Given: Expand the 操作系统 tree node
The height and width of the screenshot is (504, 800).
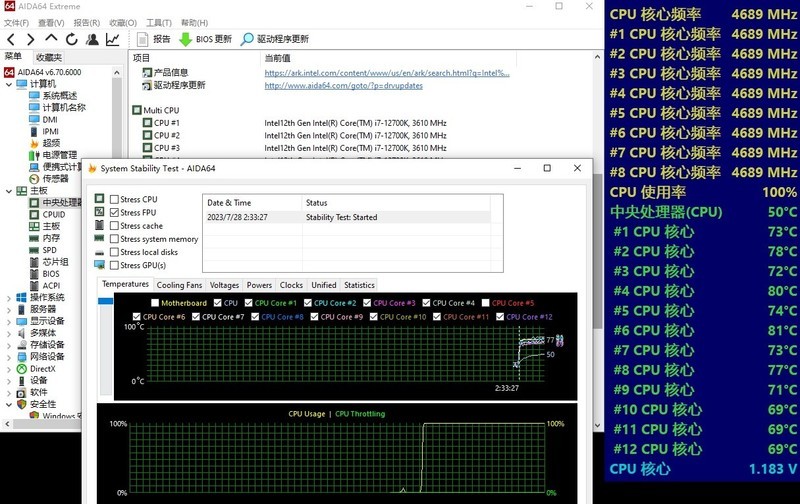Looking at the screenshot, I should point(9,298).
